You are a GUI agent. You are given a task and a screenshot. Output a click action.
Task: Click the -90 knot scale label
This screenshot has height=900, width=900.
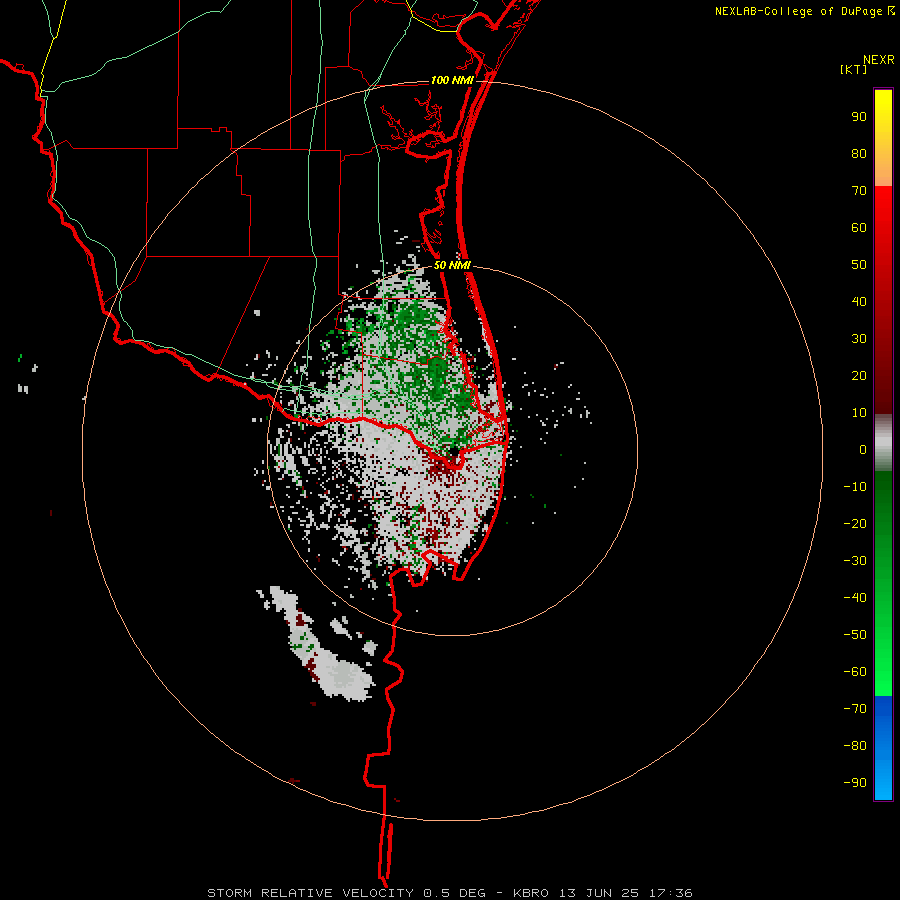click(x=855, y=782)
